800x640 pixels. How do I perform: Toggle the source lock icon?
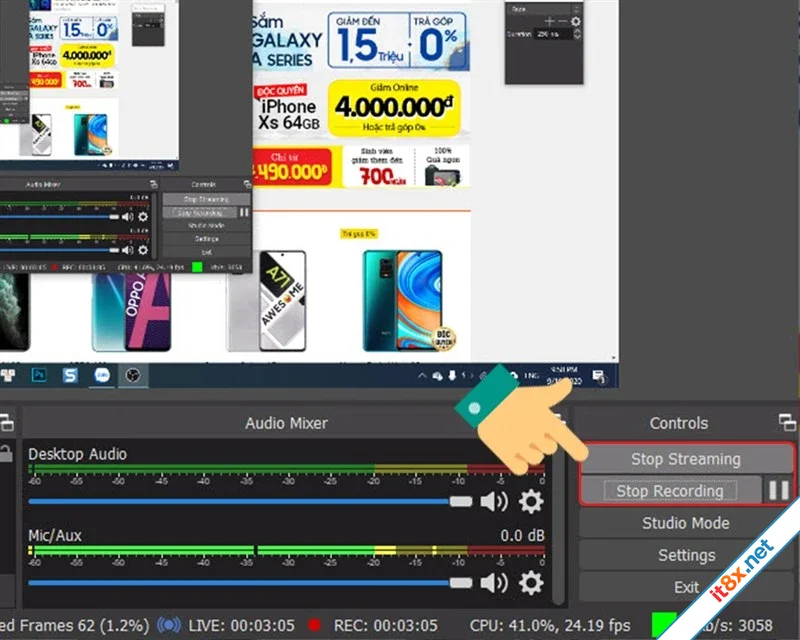6,453
